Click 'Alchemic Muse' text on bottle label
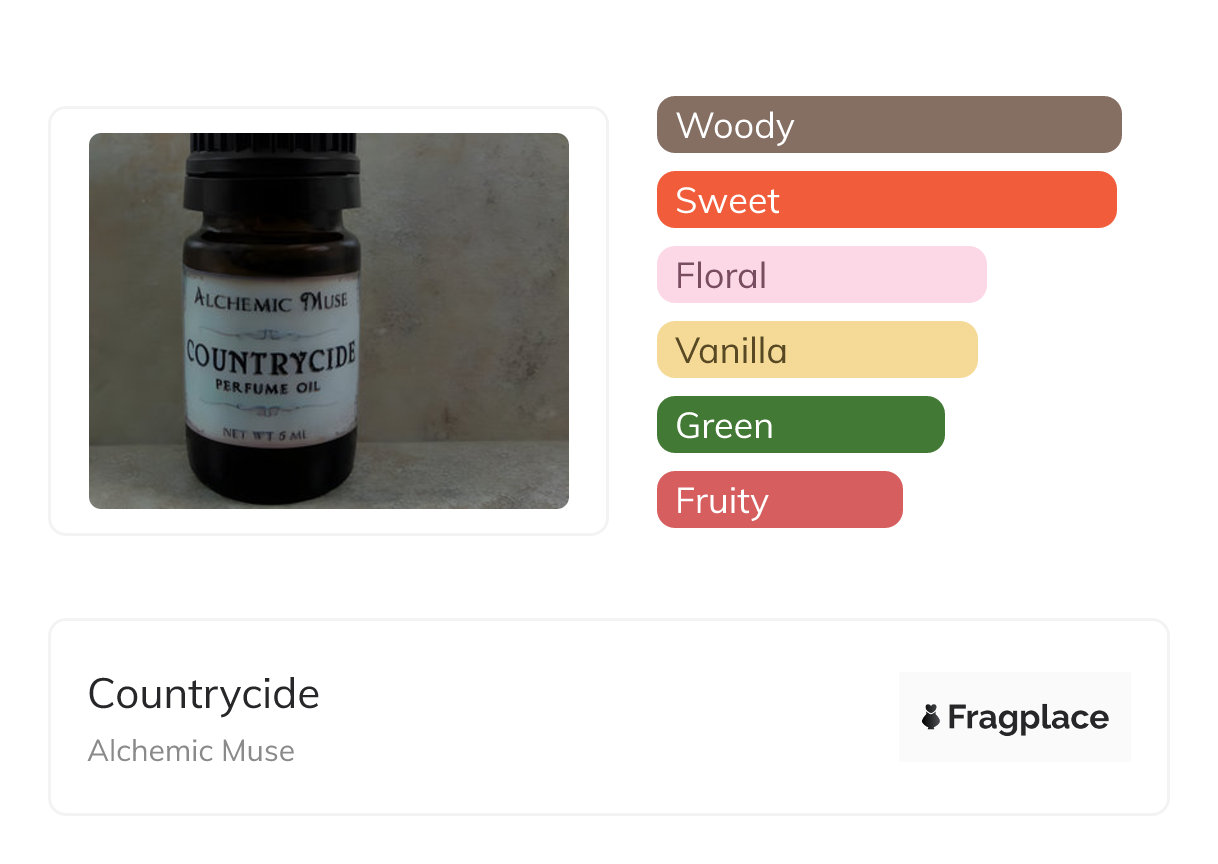The width and height of the screenshot is (1218, 864). tap(270, 299)
